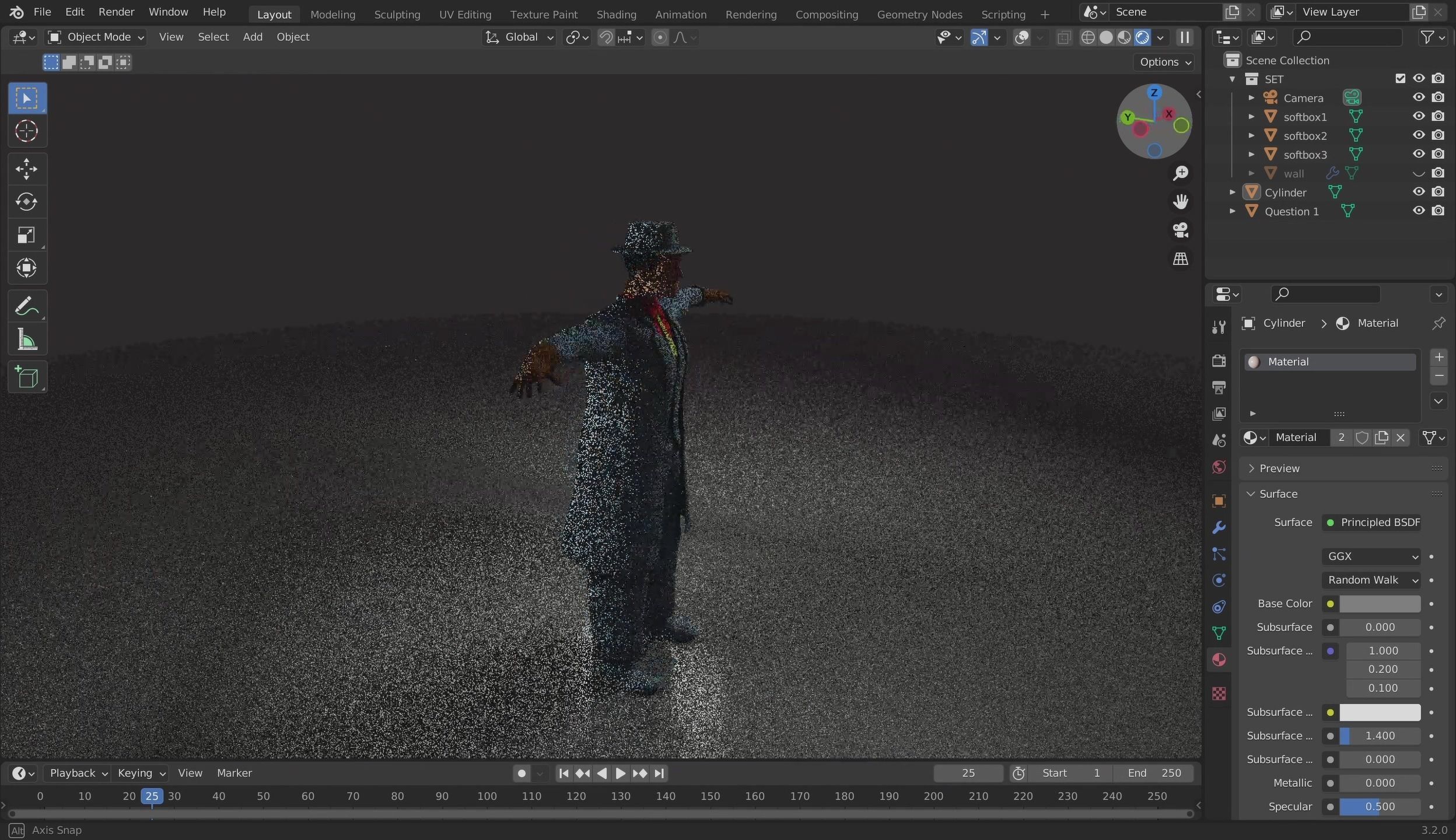Expand the Cylinder item in the outliner
Viewport: 1456px width, 840px height.
tap(1232, 192)
